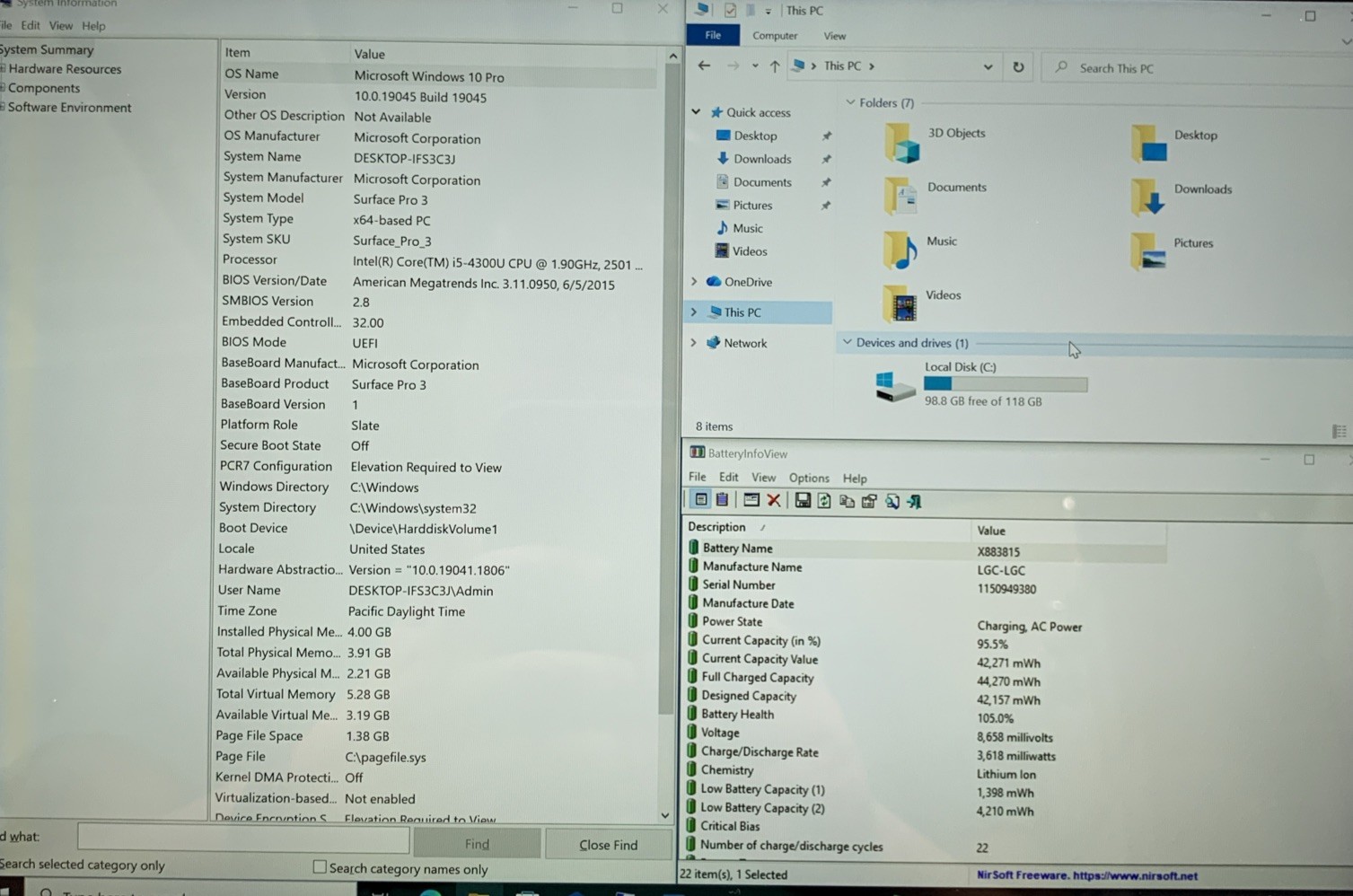Open the Documents folder in Folders group
This screenshot has height=896, width=1353.
936,195
